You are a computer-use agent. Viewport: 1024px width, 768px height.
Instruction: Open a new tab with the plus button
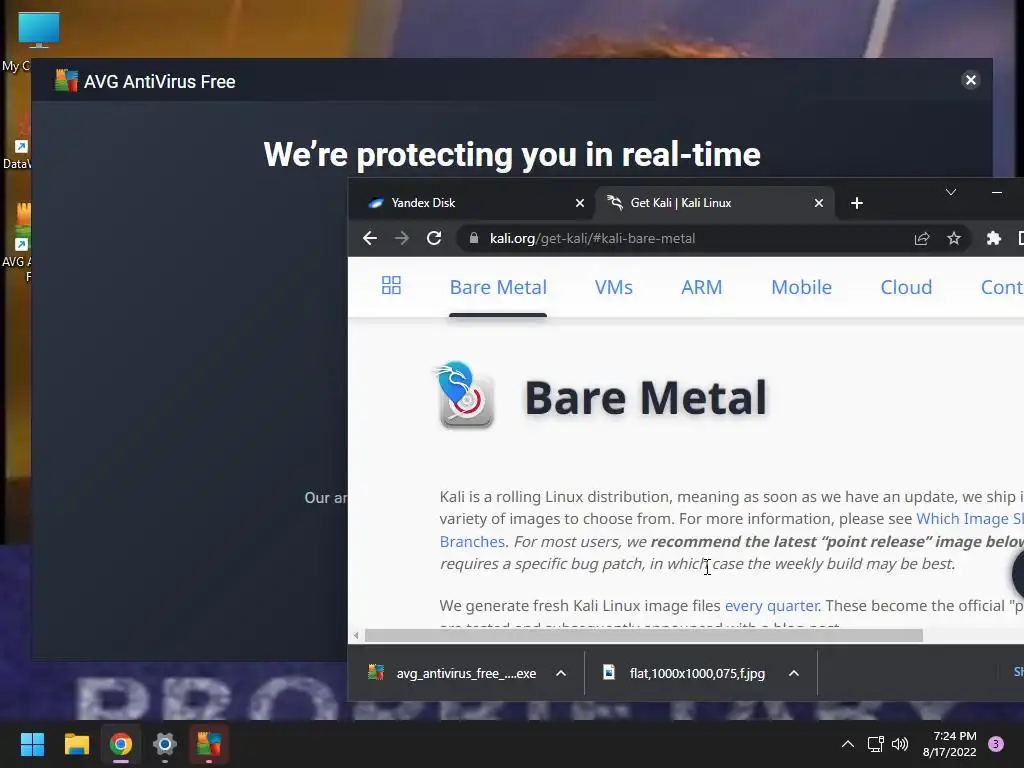tap(857, 203)
